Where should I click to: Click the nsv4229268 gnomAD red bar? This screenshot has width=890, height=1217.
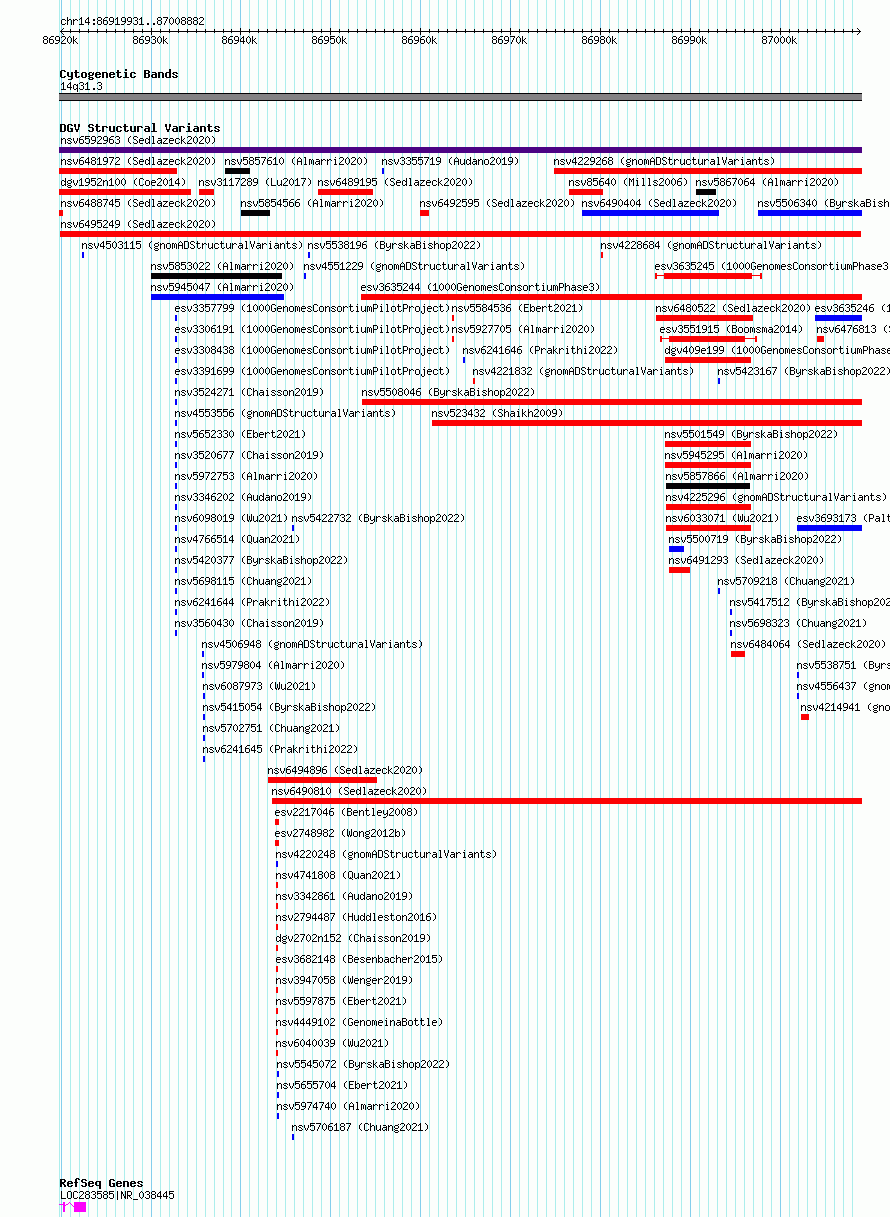point(707,171)
